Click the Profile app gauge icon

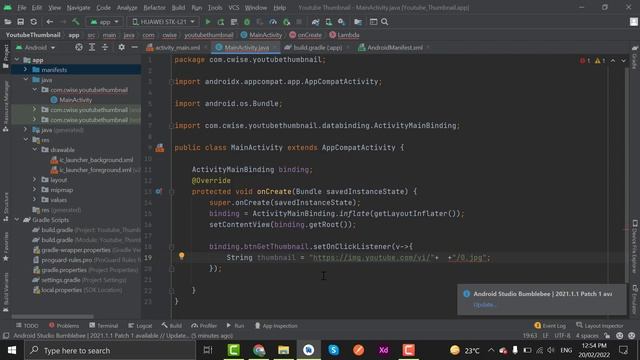point(273,22)
